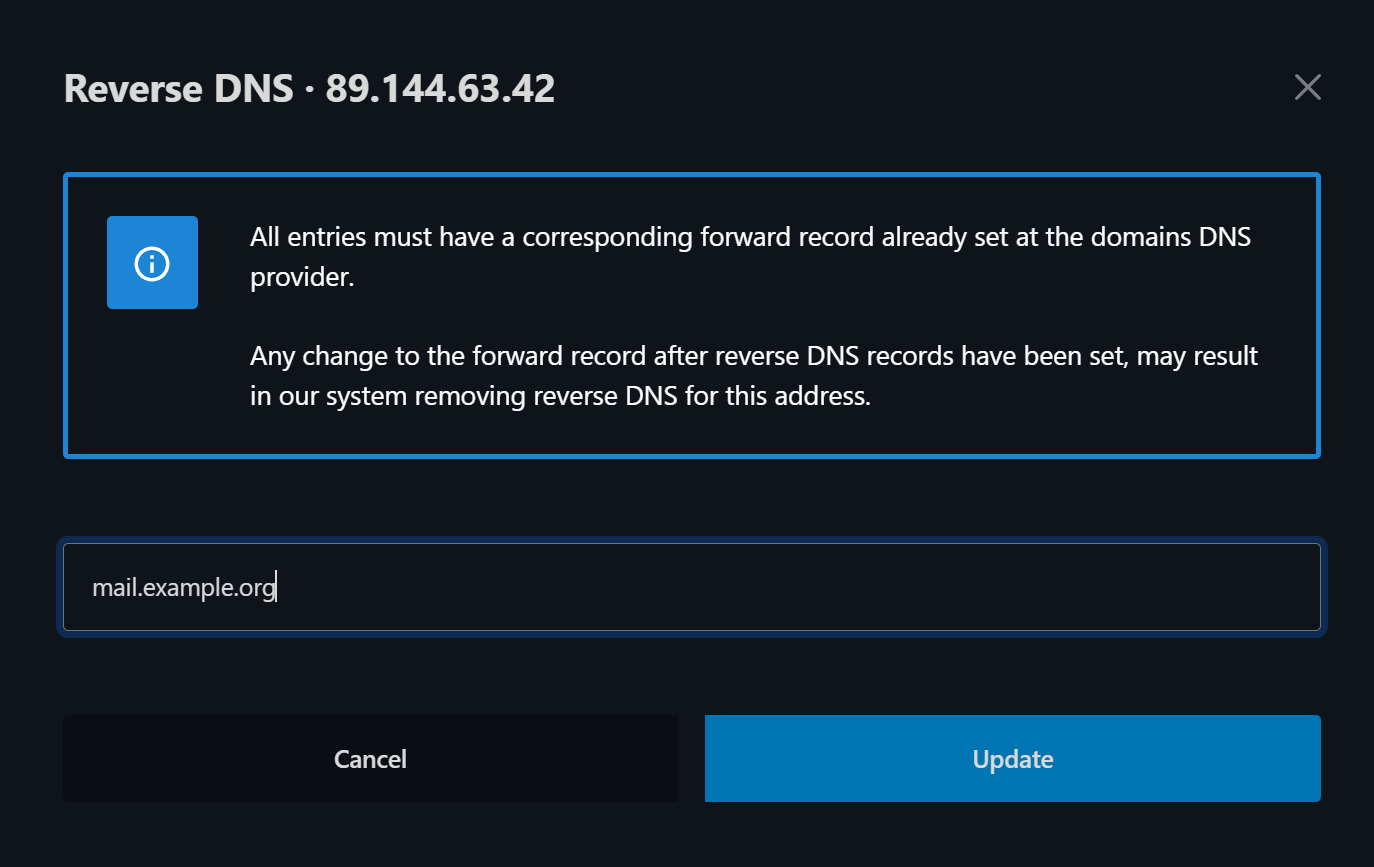Place cursor on "org" in hostname field
The width and height of the screenshot is (1374, 867).
pos(257,588)
